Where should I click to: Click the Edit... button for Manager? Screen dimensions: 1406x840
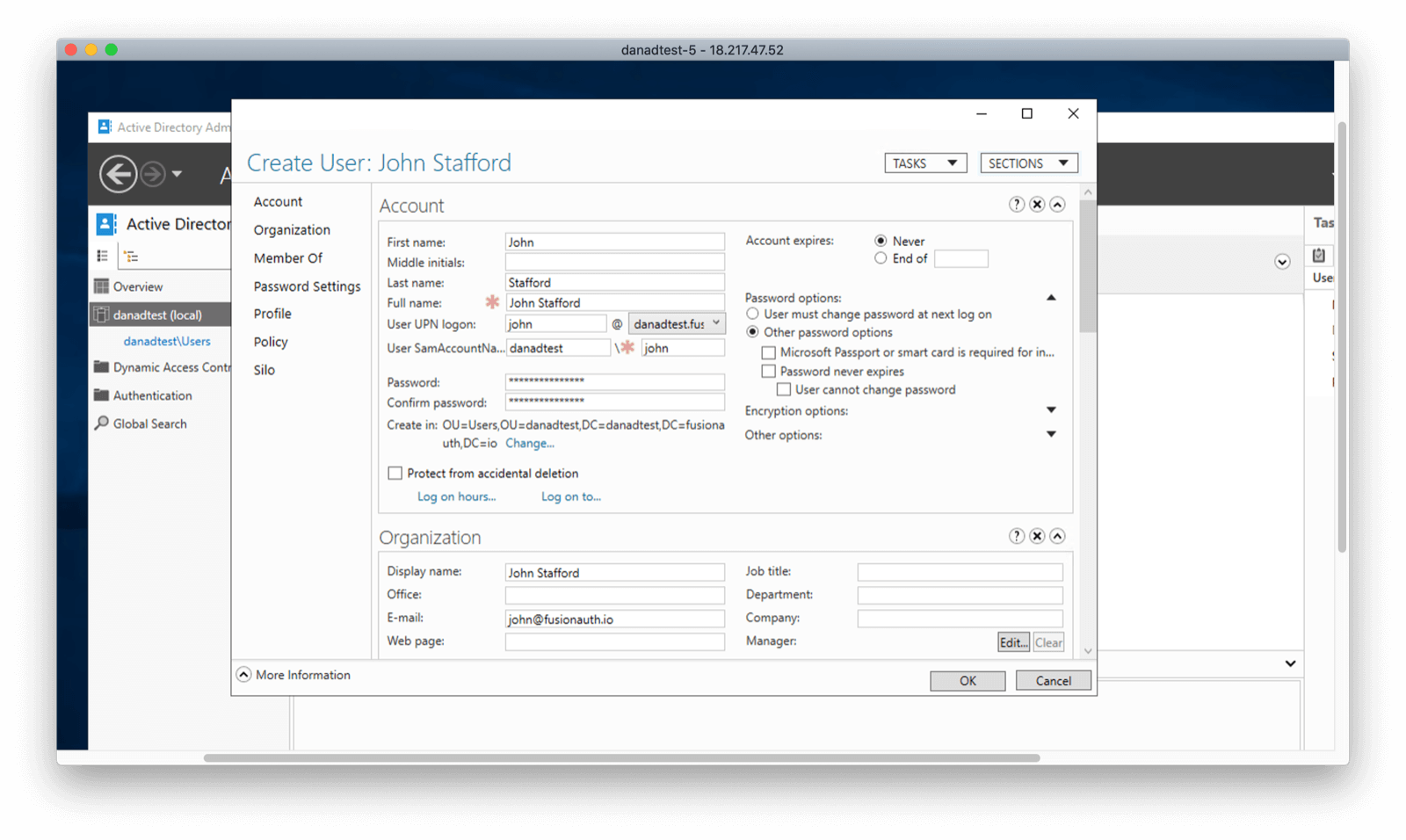[1013, 642]
